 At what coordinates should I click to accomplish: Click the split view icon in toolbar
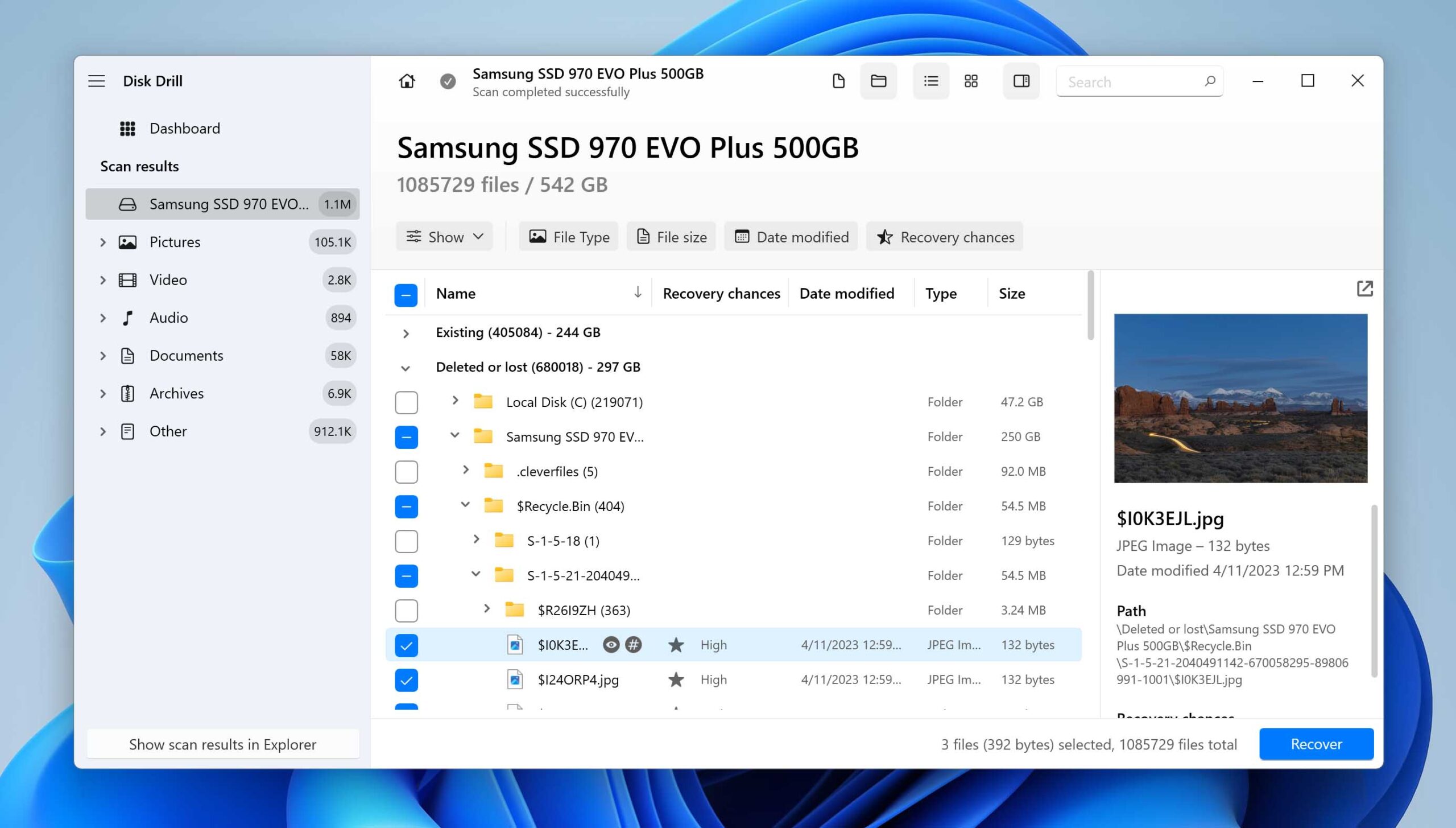tap(1020, 81)
